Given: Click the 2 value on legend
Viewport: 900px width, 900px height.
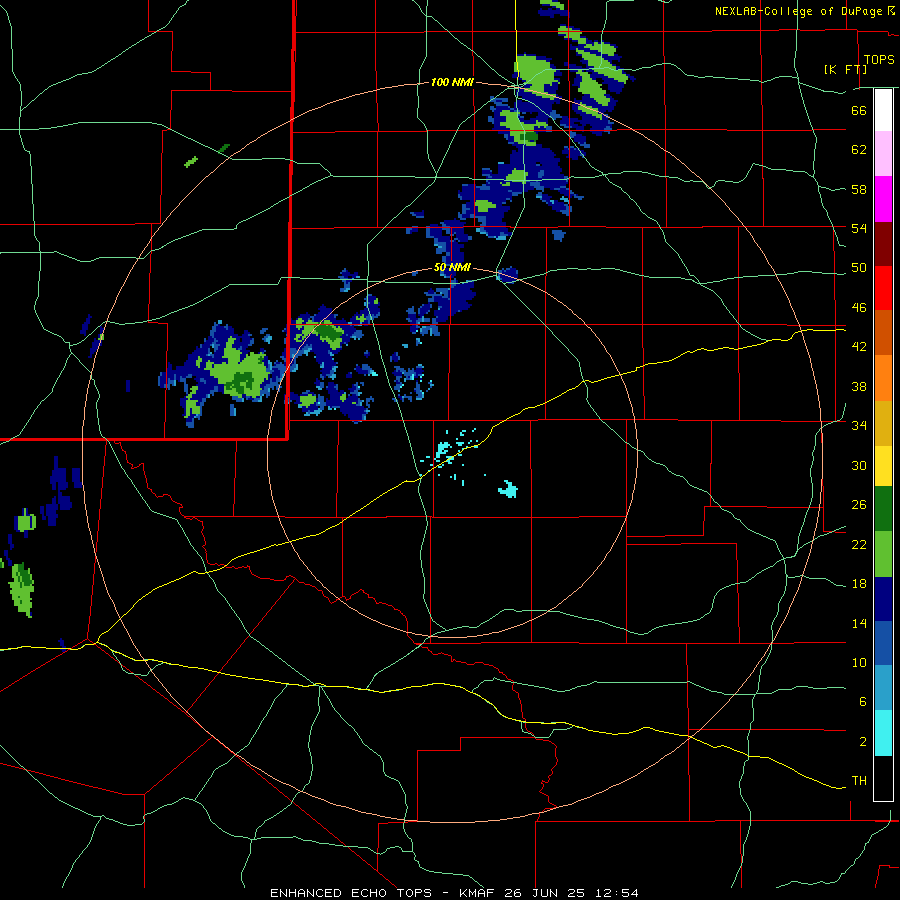Looking at the screenshot, I should coord(862,742).
